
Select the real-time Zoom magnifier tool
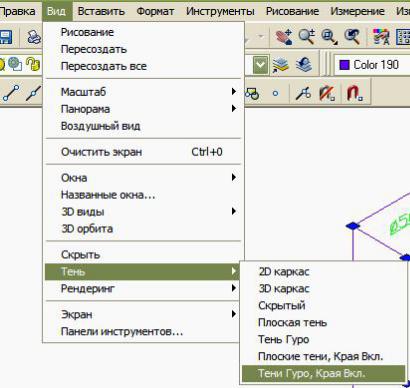click(307, 37)
